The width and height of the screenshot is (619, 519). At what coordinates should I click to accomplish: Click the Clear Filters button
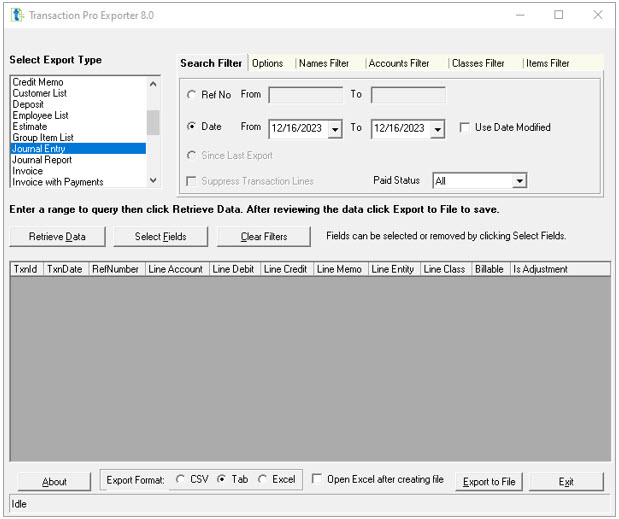264,236
